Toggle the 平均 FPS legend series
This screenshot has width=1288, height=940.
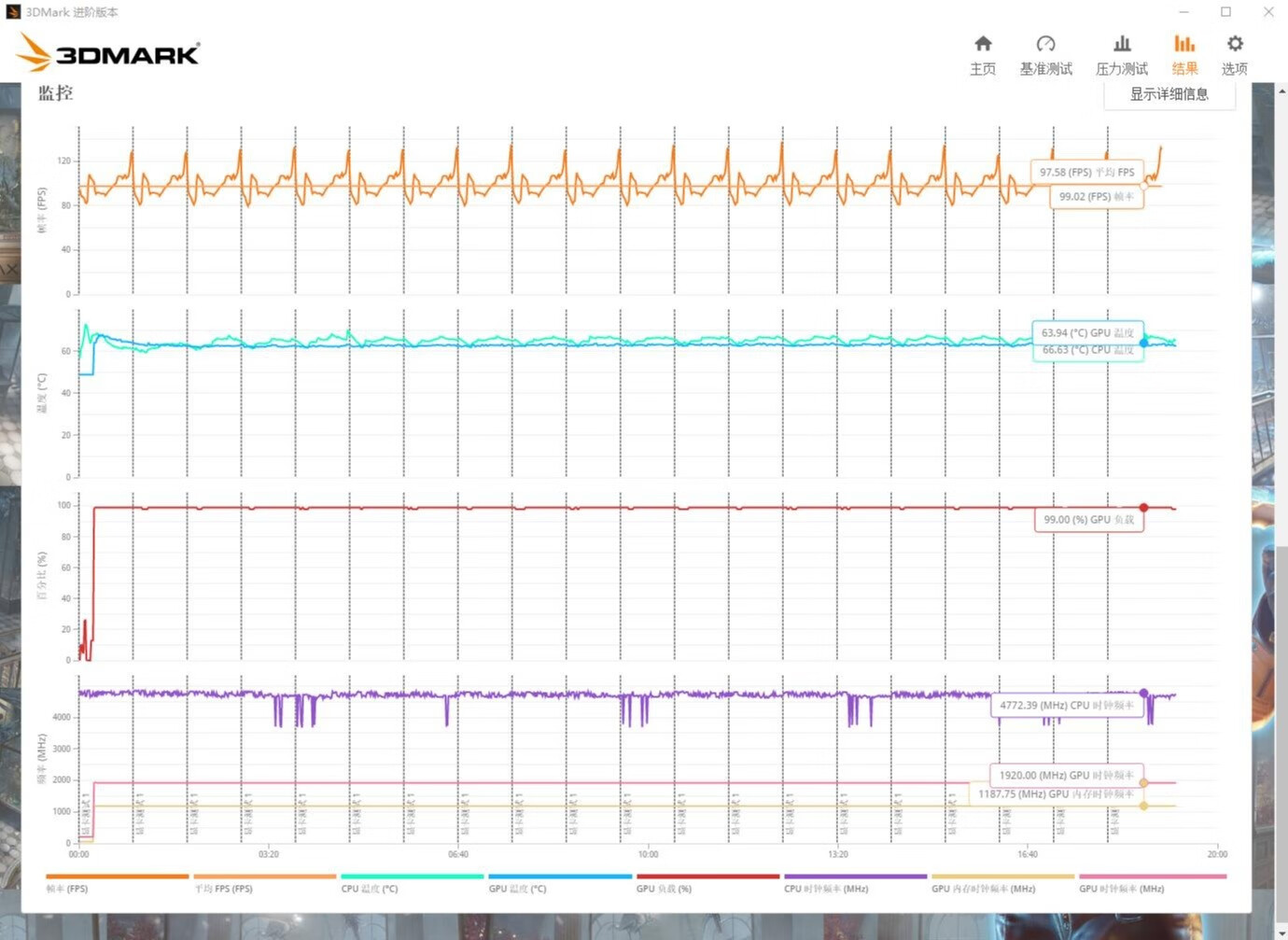coord(264,882)
